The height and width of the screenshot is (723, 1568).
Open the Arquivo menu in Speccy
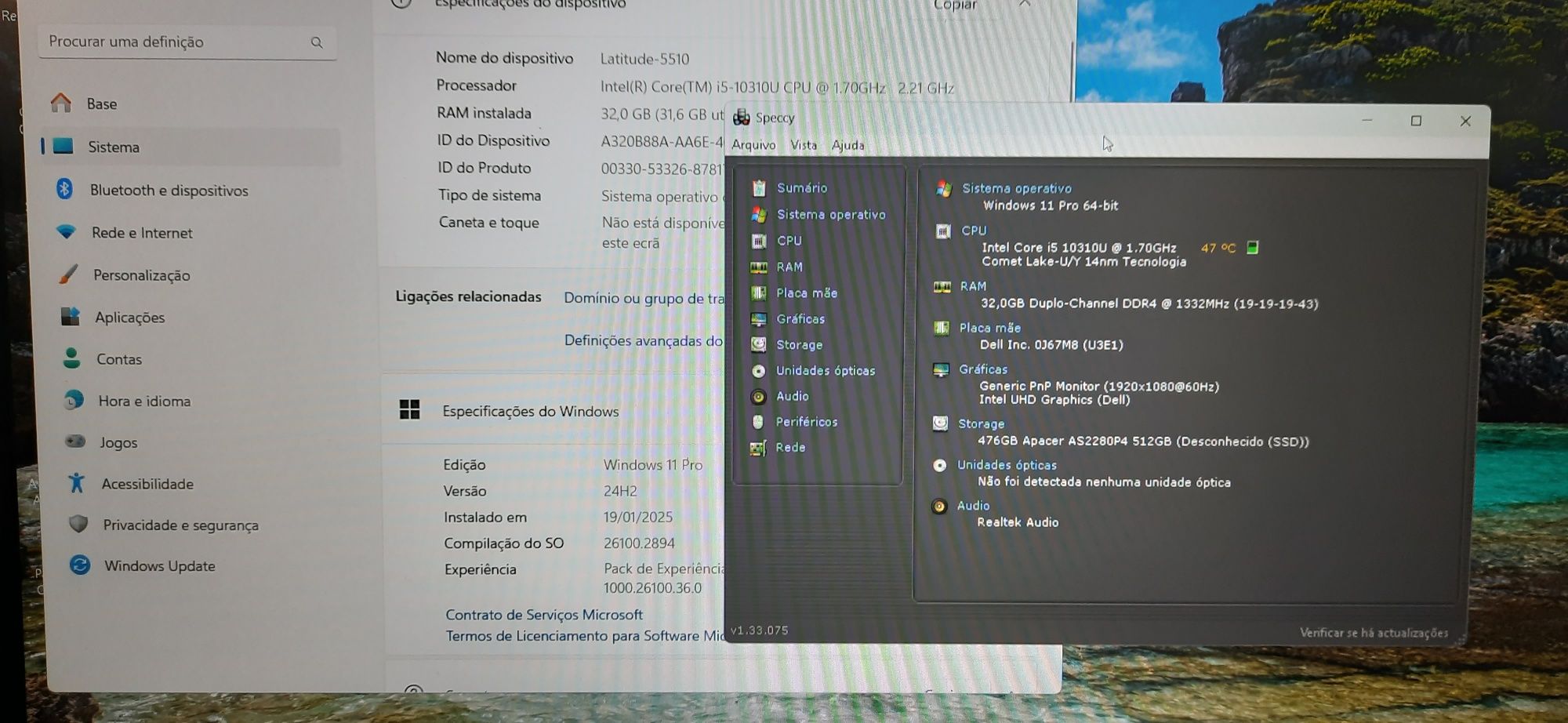753,145
